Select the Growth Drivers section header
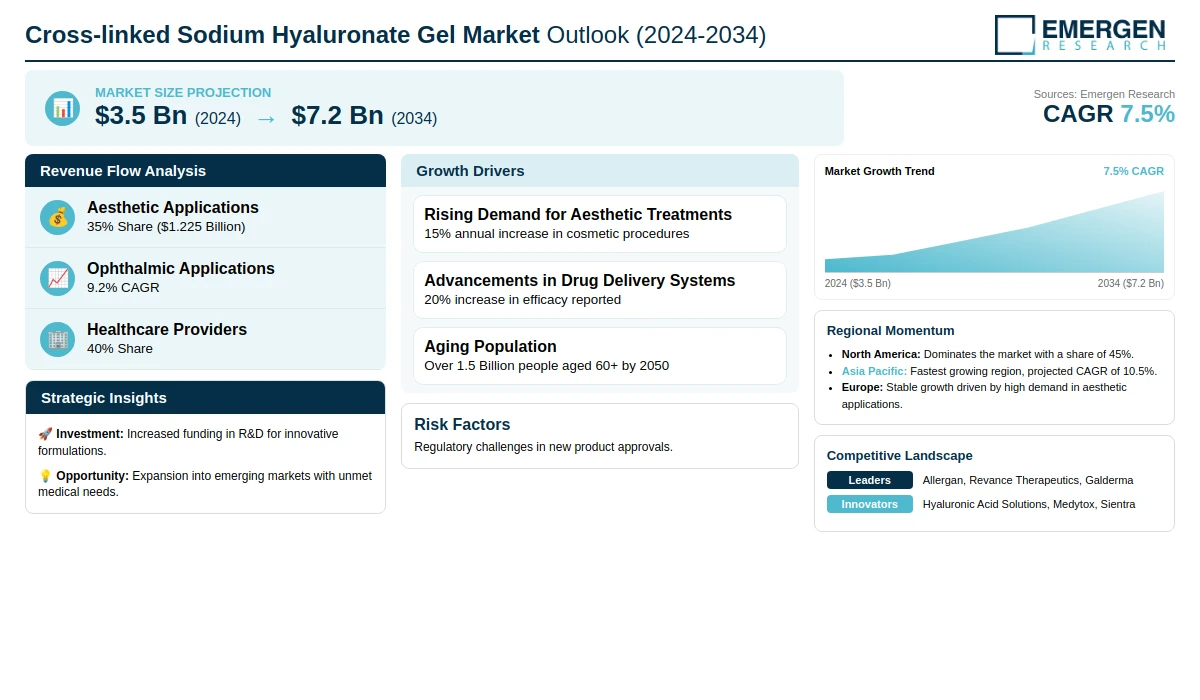Screen dimensions: 1200x700 (600, 170)
